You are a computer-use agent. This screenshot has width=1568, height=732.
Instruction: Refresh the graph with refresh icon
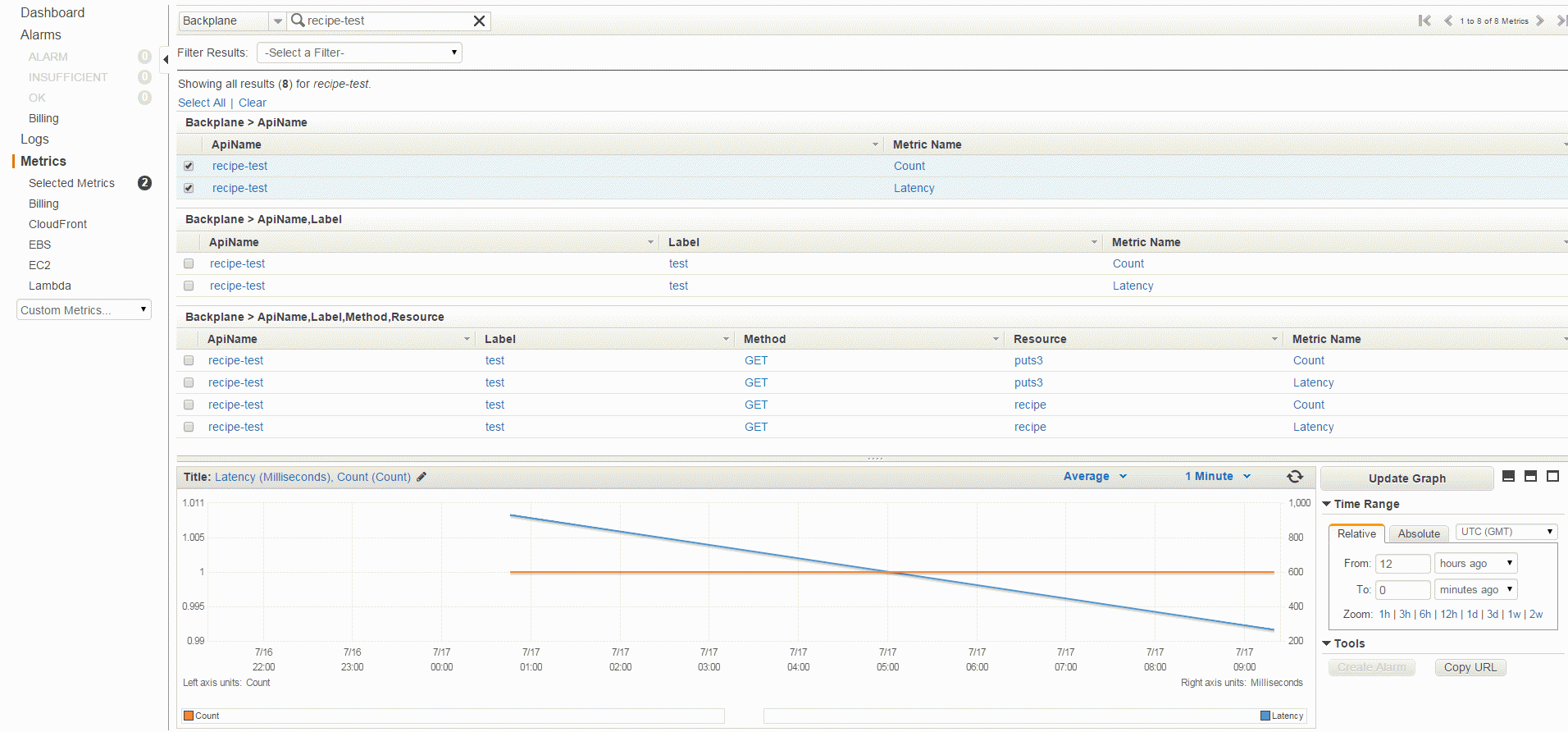coord(1295,477)
